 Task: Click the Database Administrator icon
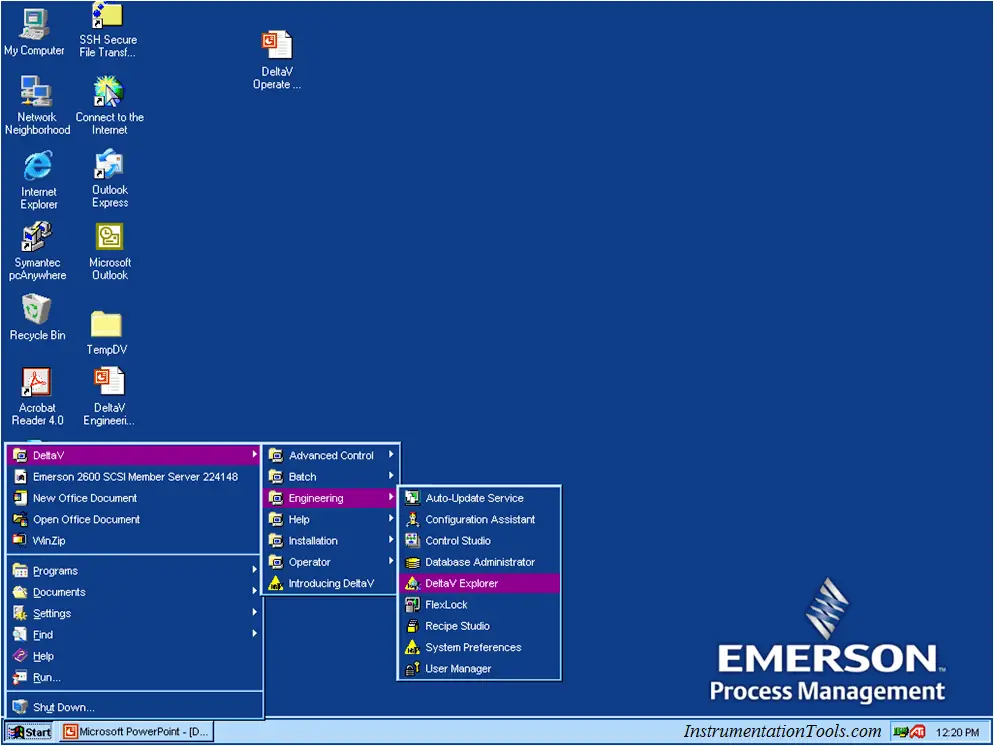[x=412, y=562]
